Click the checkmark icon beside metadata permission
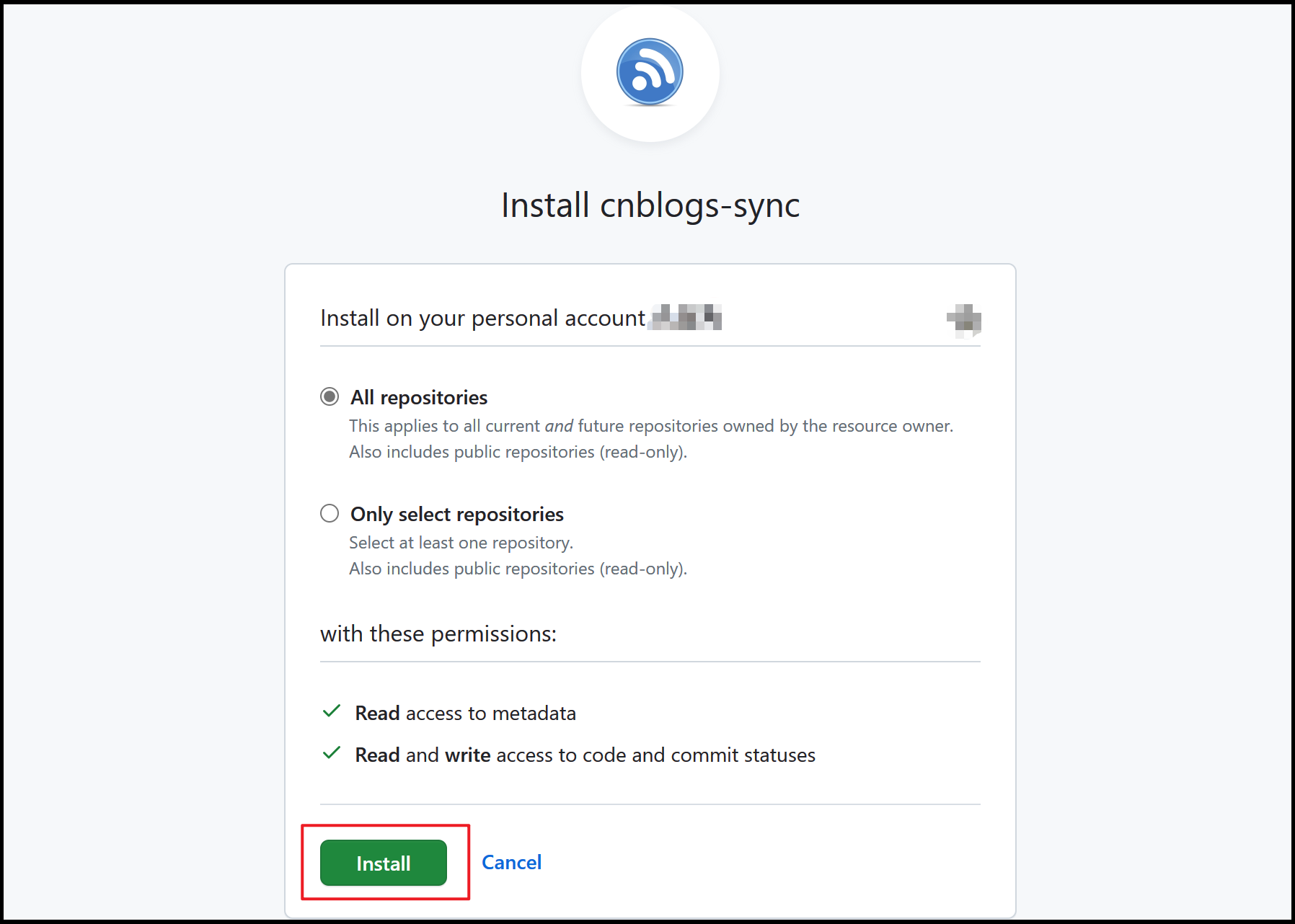 click(332, 711)
